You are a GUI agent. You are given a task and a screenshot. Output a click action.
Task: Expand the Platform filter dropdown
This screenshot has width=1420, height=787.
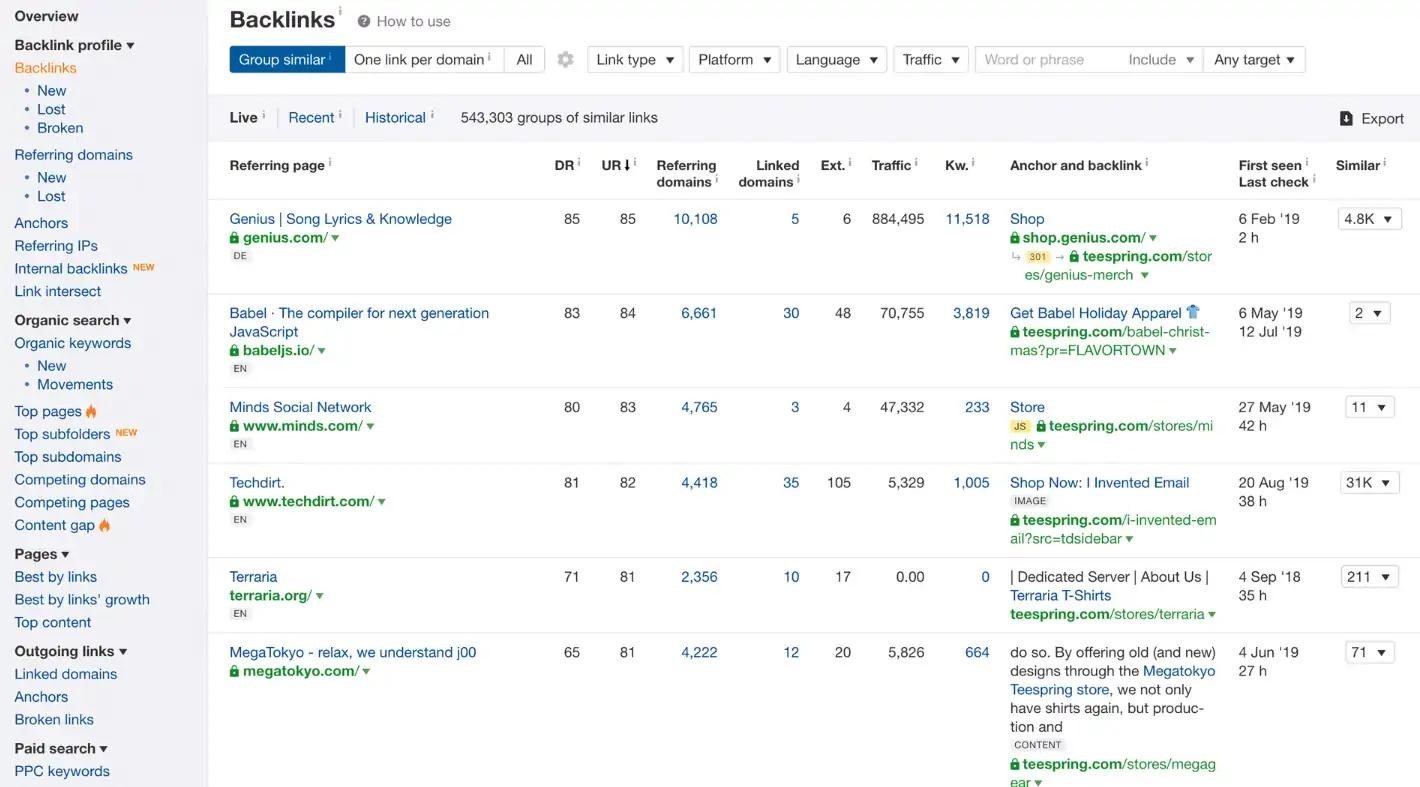click(735, 60)
